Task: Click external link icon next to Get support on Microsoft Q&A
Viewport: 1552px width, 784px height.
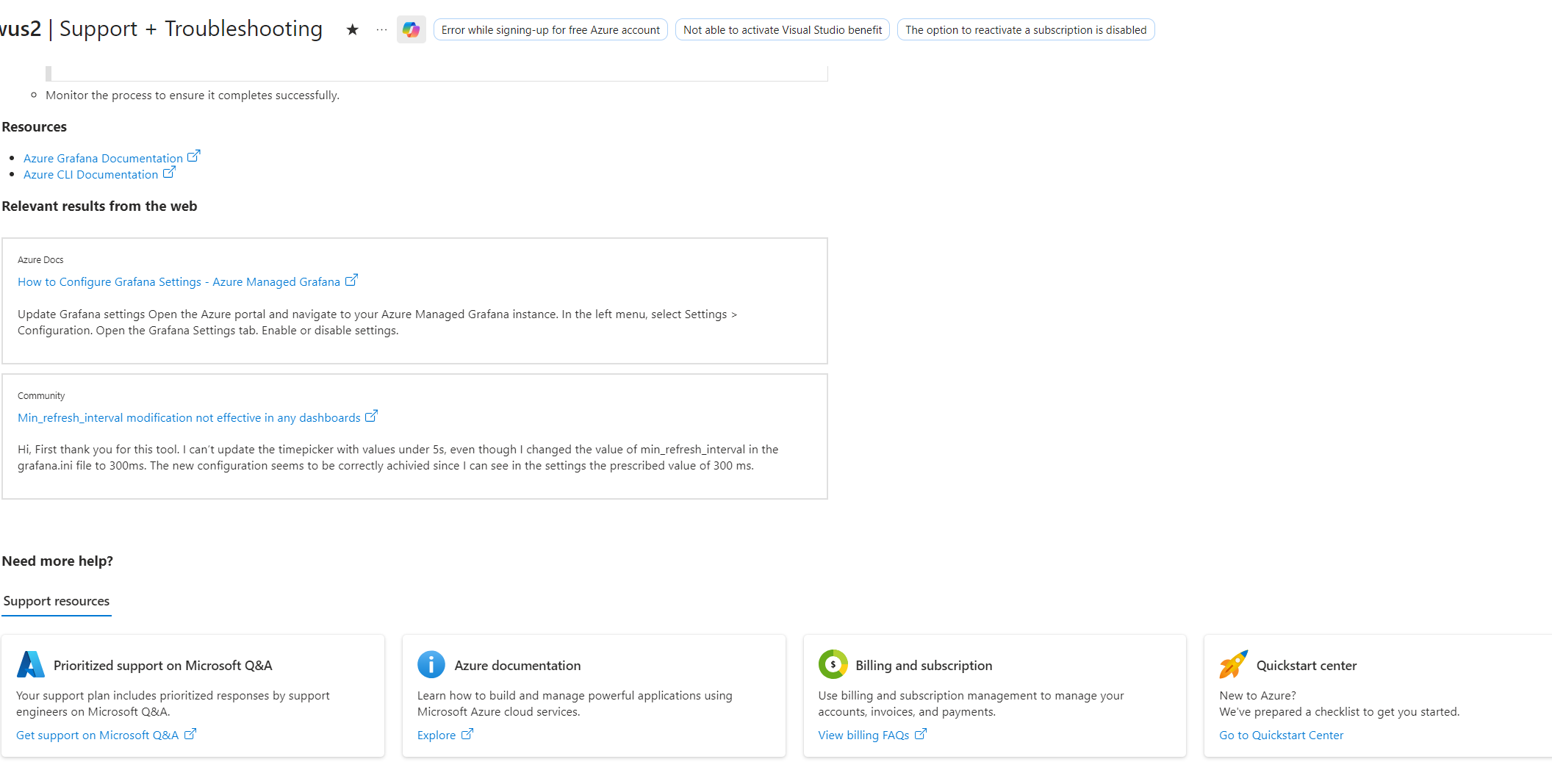Action: pos(190,734)
